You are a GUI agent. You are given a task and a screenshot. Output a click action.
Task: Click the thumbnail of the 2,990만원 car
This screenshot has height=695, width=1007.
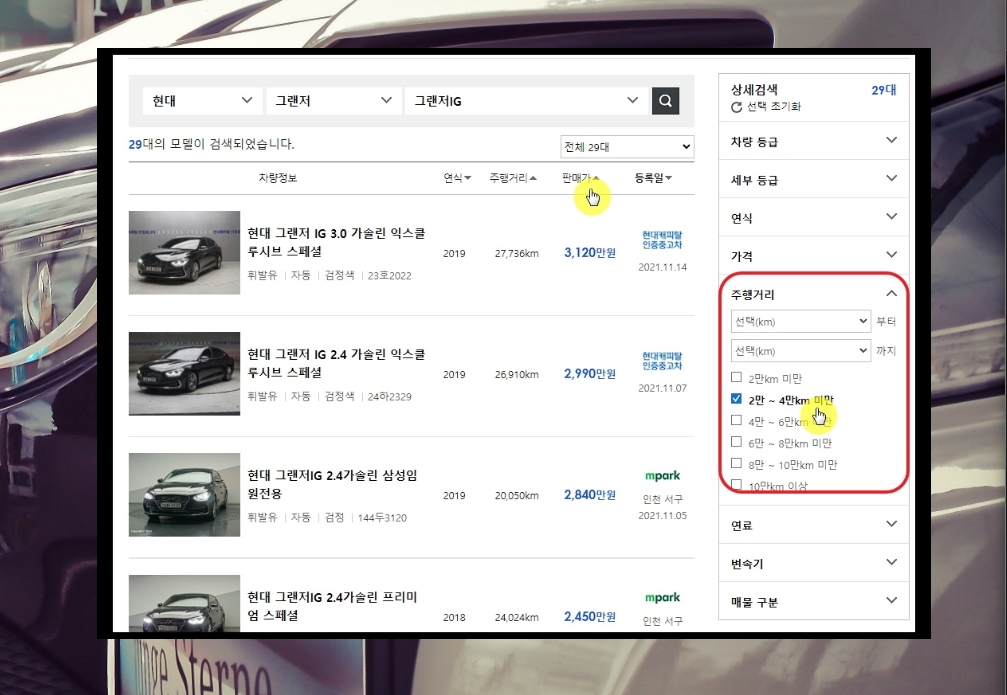click(x=184, y=374)
